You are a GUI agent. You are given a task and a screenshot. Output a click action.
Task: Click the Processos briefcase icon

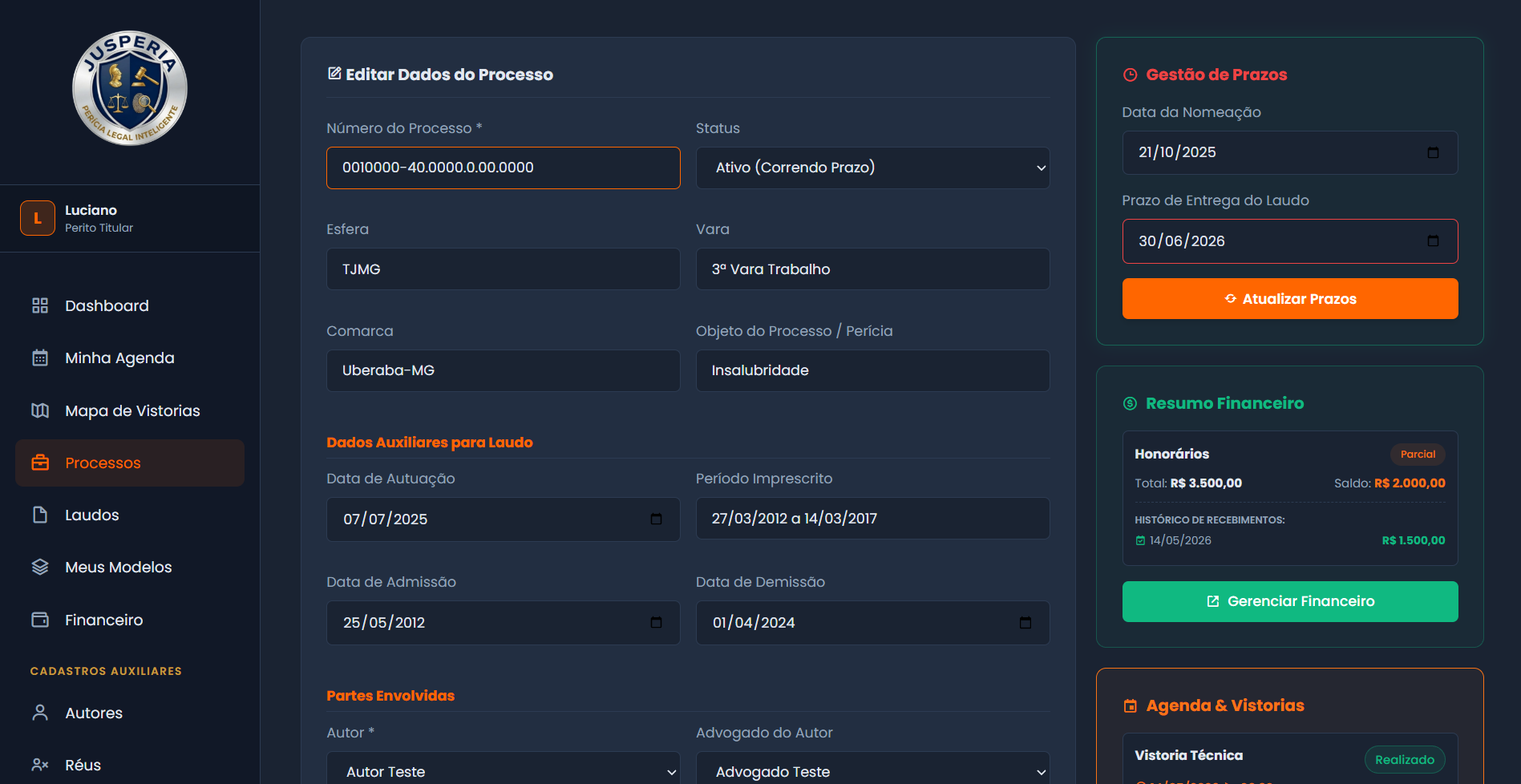[40, 463]
